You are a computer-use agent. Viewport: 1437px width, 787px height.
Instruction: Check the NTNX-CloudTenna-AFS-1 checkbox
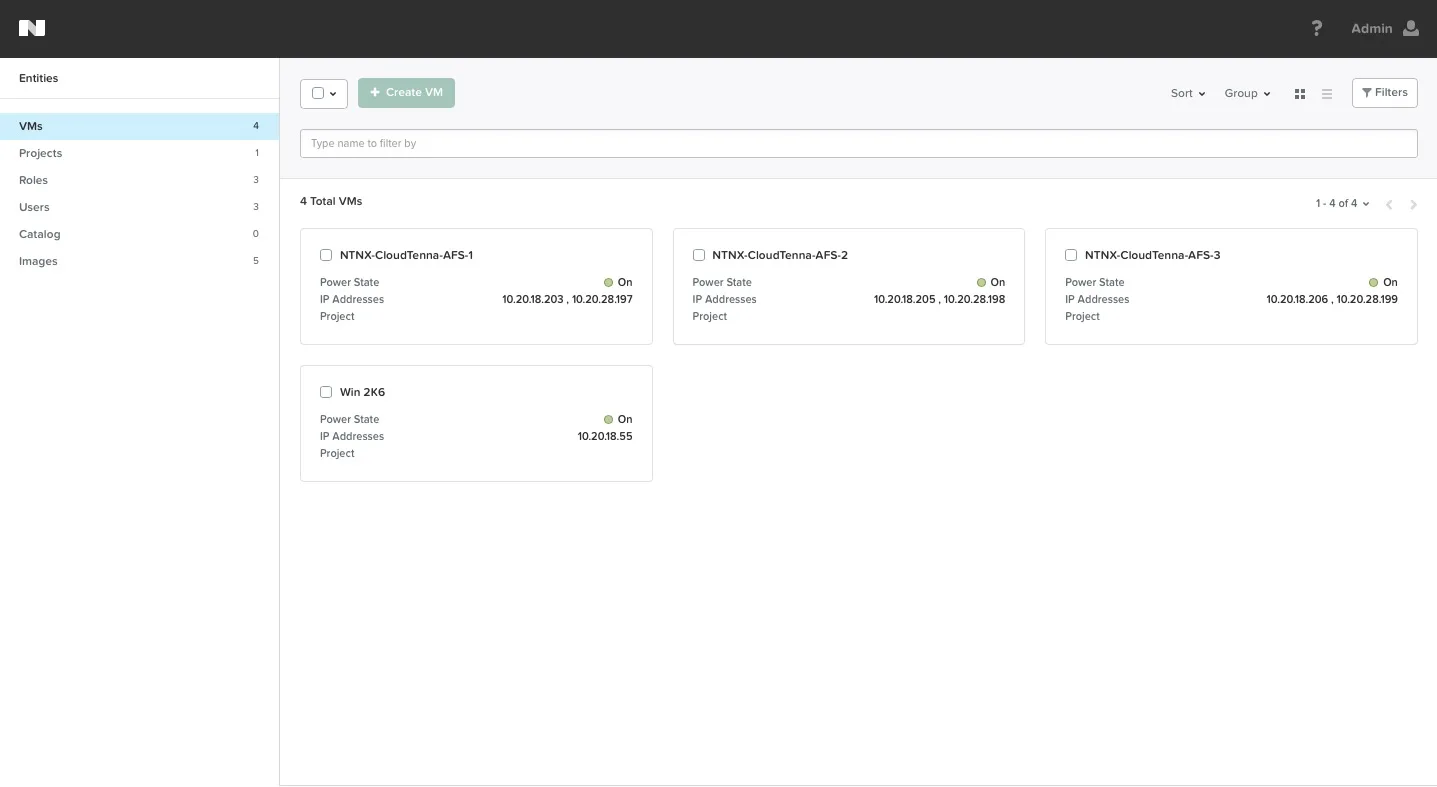tap(326, 255)
